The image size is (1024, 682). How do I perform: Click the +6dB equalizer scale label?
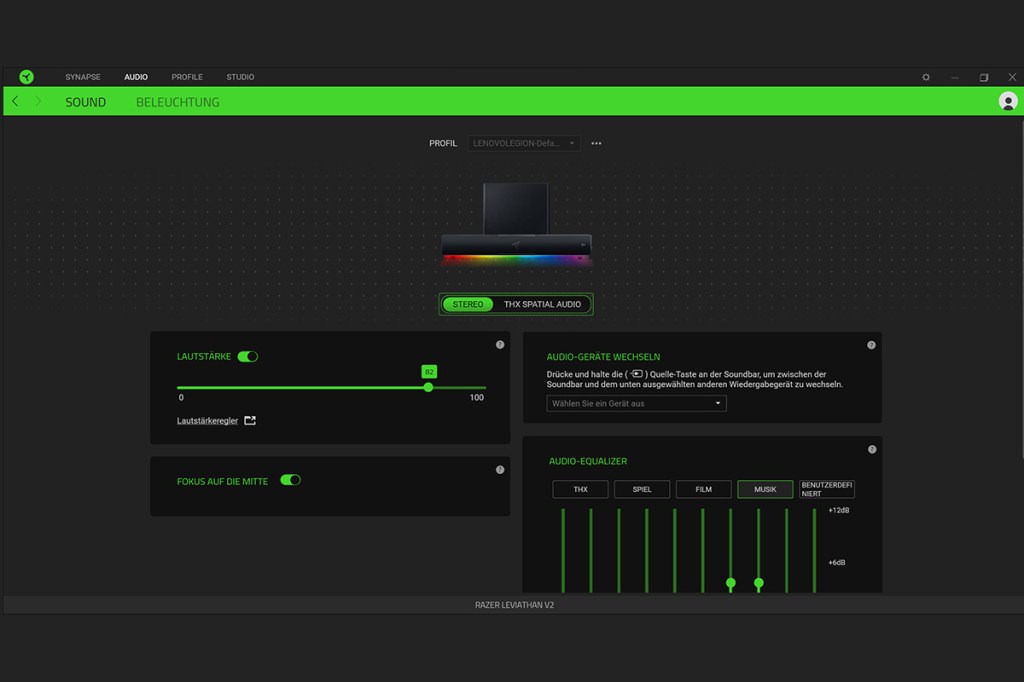tap(837, 562)
